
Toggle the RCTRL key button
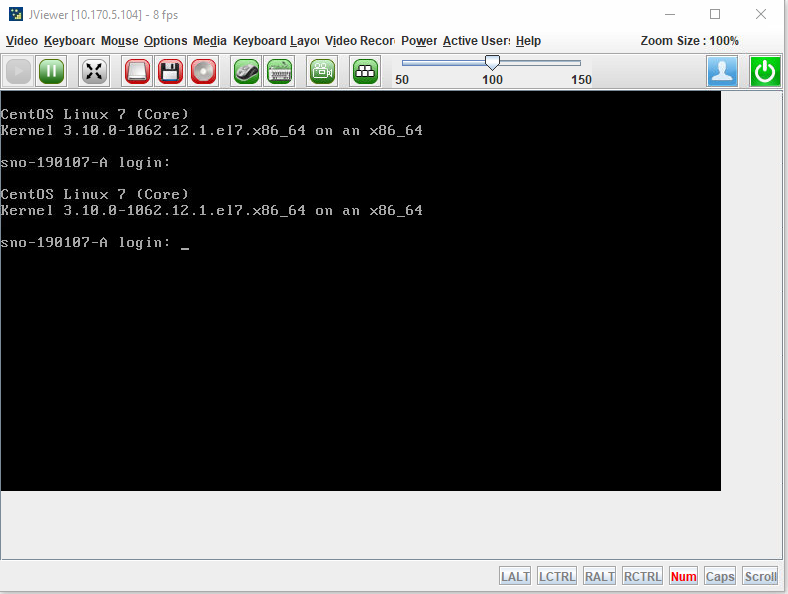click(642, 576)
